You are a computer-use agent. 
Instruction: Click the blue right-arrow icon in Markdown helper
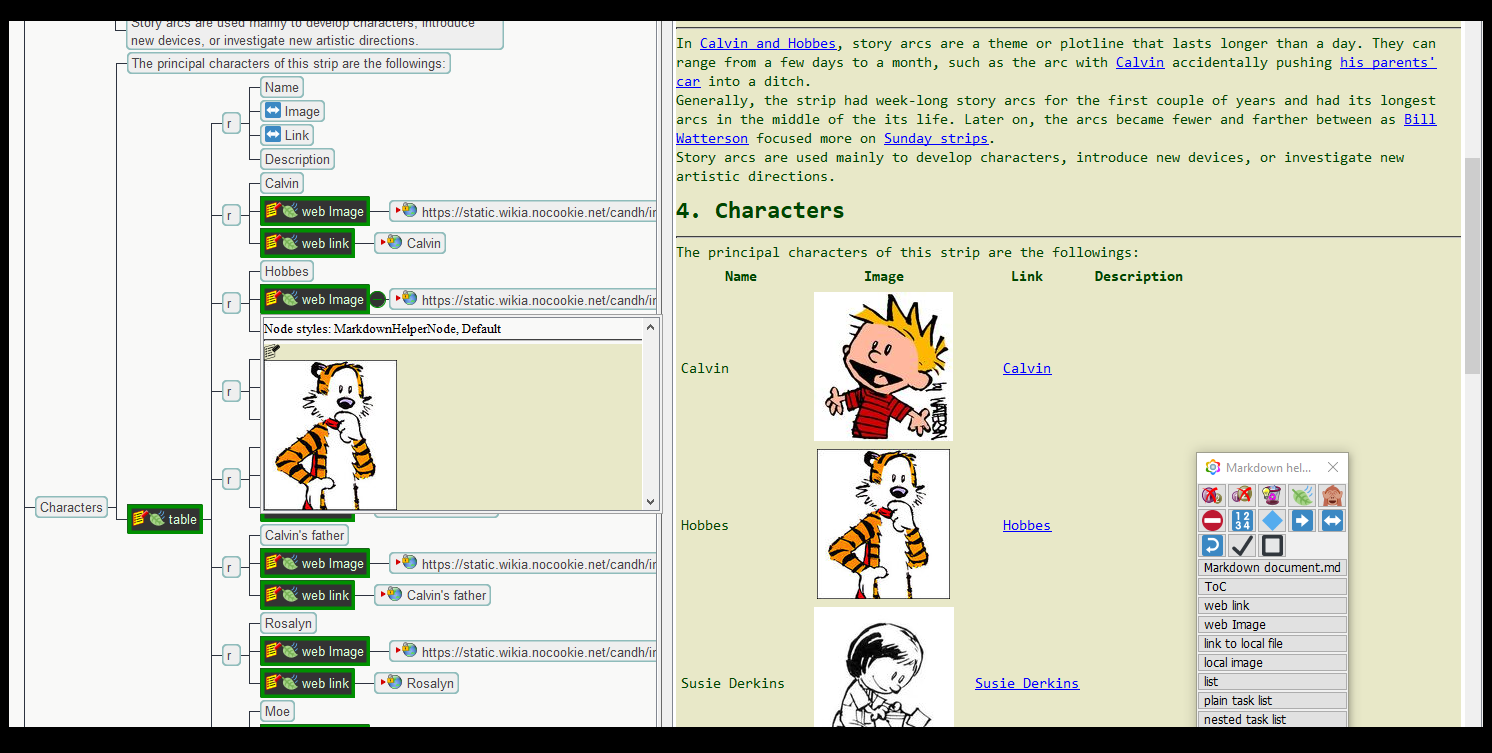(x=1302, y=520)
